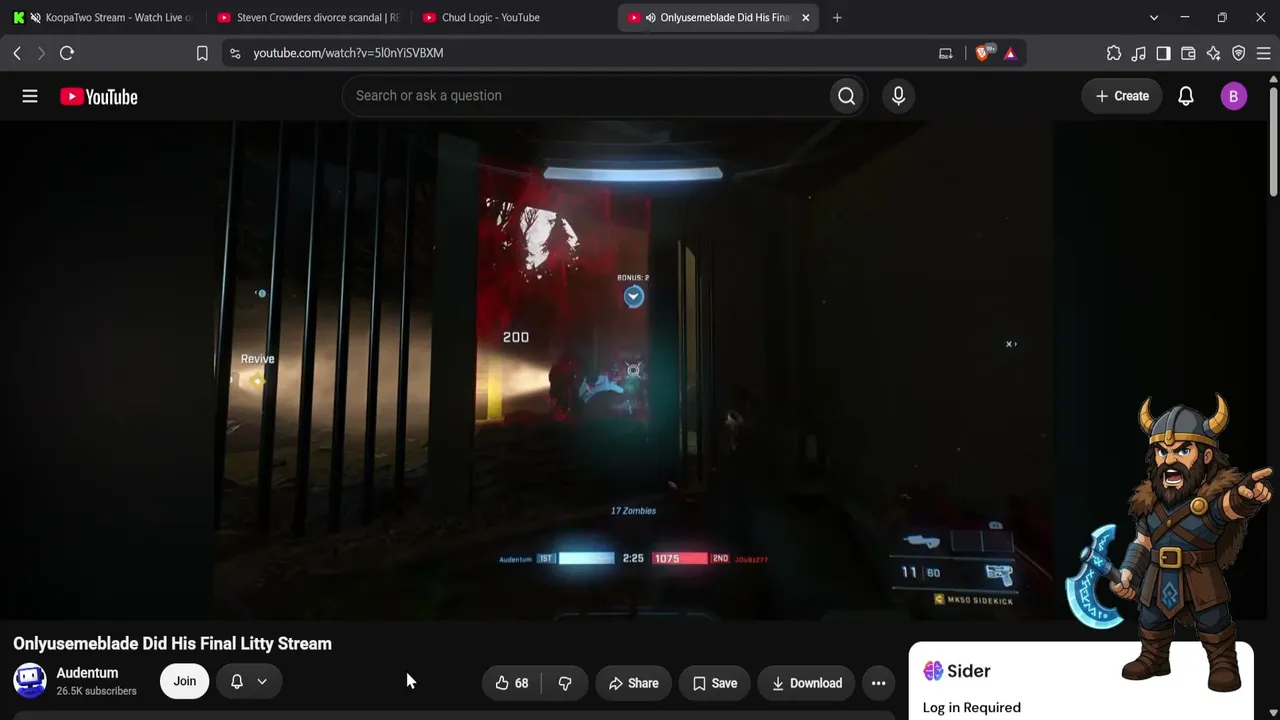Open a new browser tab
Screen dimensions: 1280x720
(x=837, y=17)
